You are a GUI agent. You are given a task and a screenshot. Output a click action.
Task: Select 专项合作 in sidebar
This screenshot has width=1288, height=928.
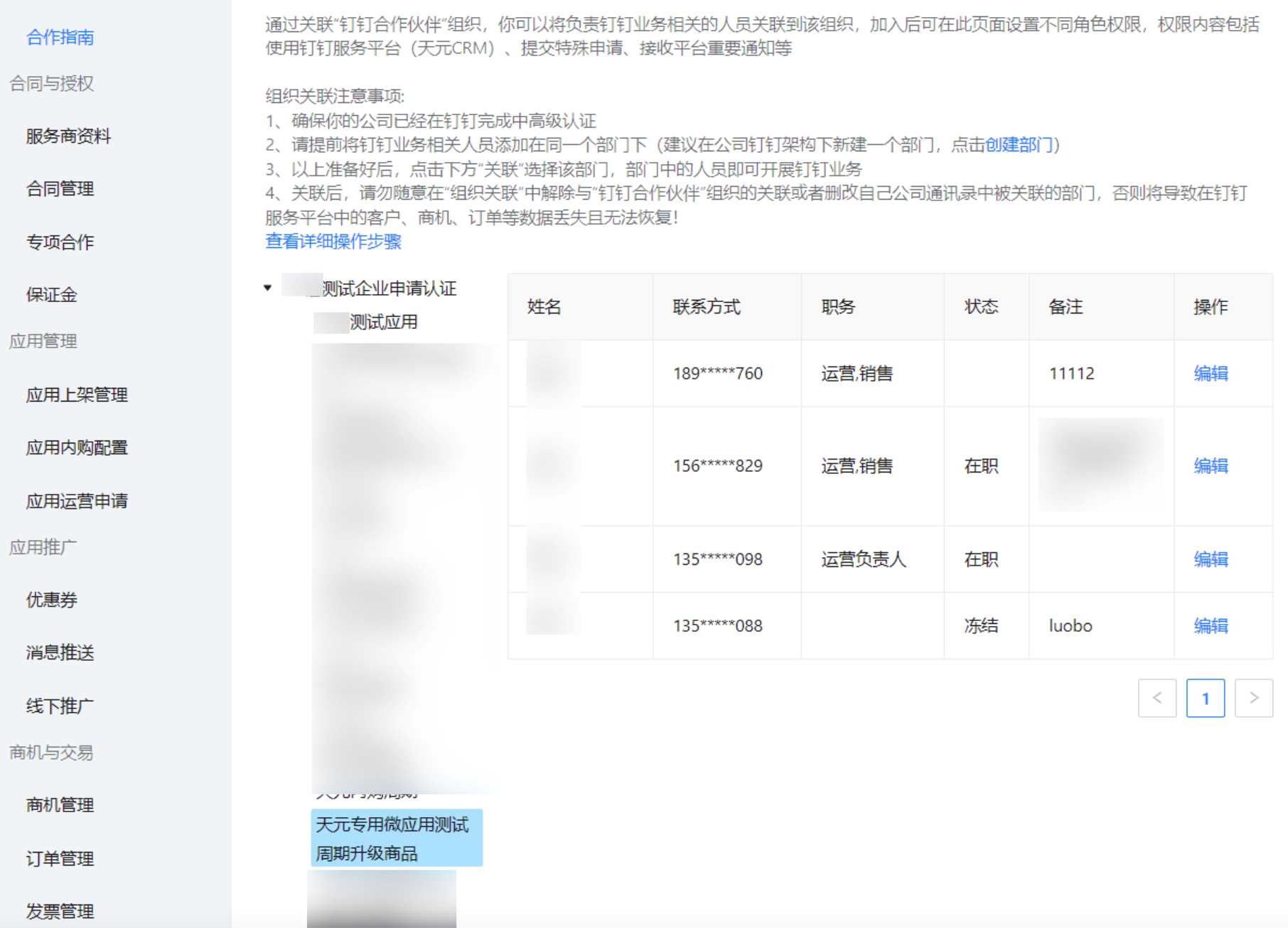(x=60, y=242)
